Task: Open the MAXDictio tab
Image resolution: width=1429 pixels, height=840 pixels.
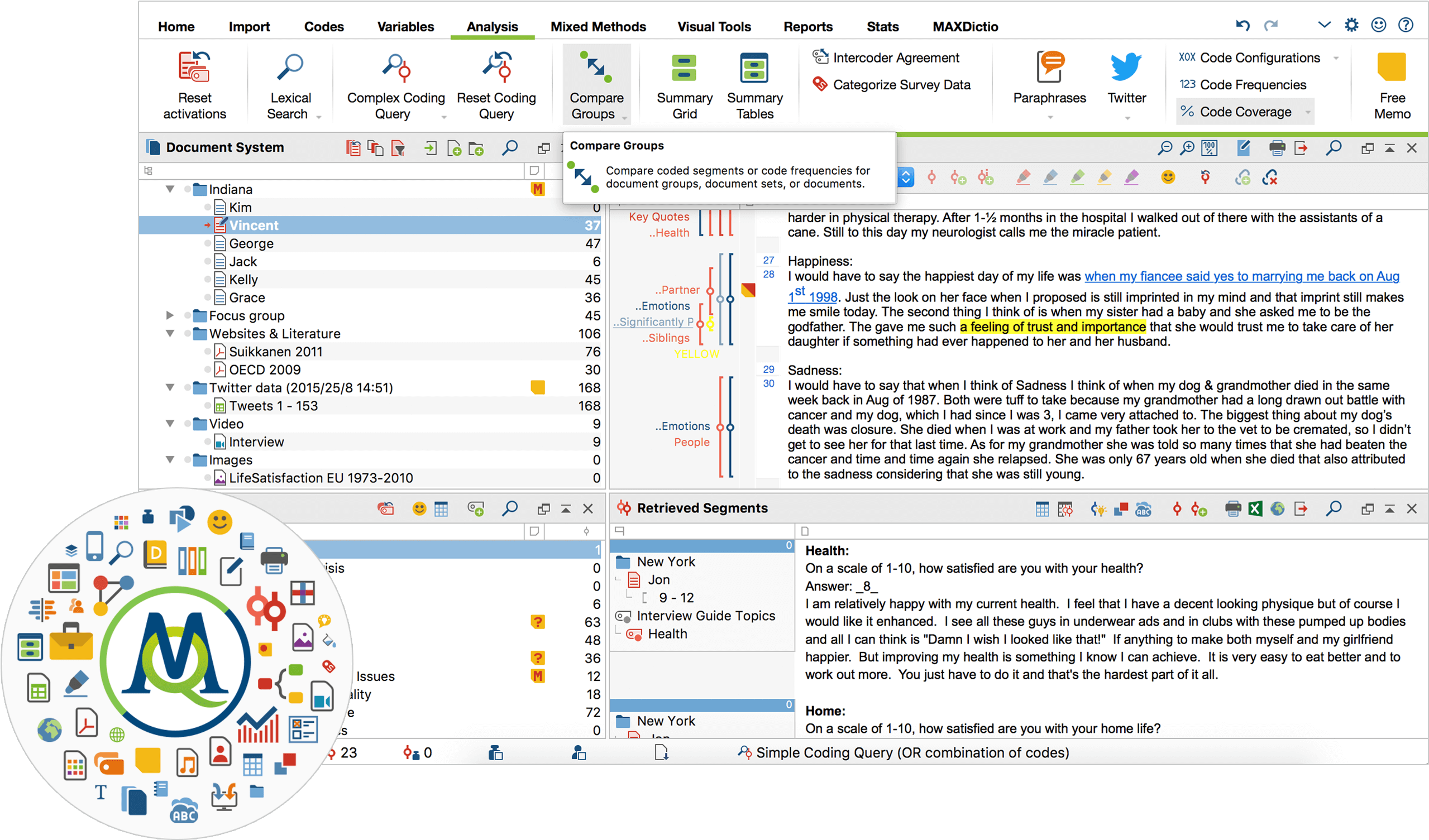Action: click(965, 27)
